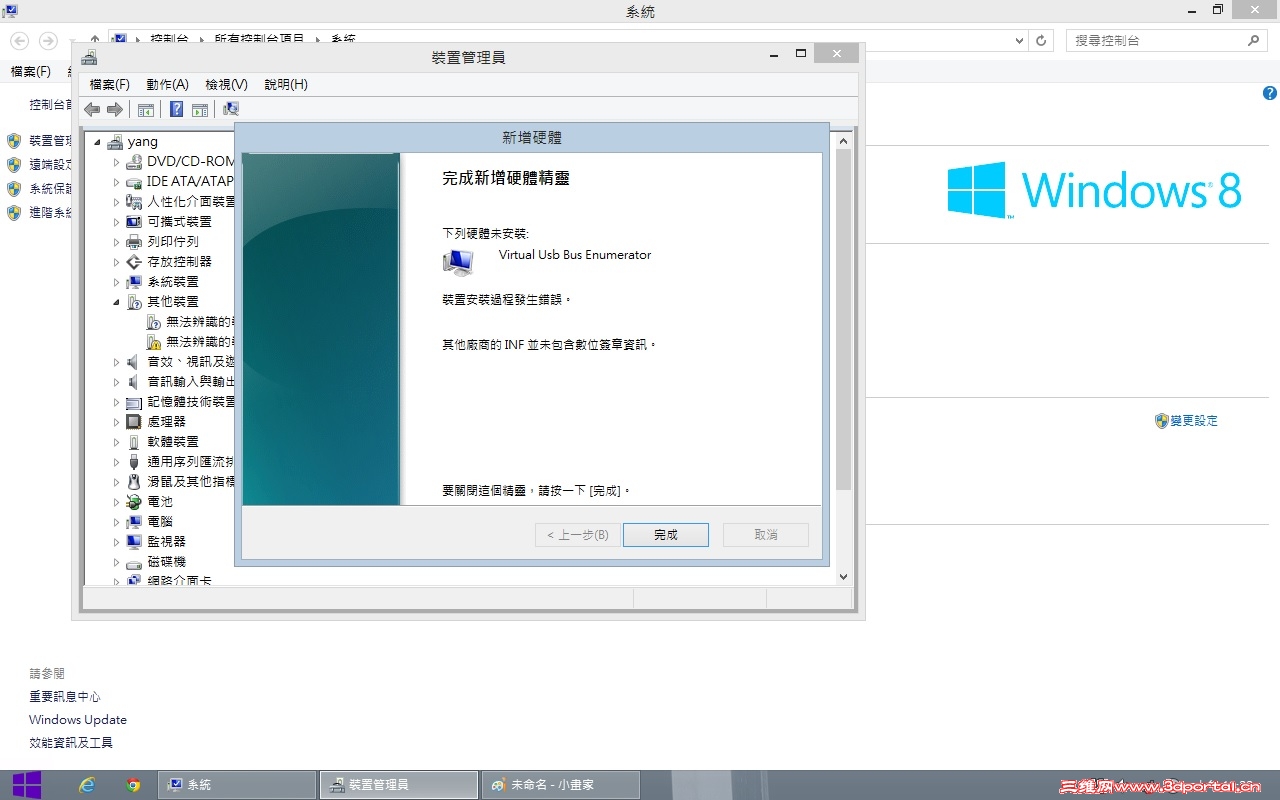Select the first unknown device question mark icon
The width and height of the screenshot is (1280, 800).
154,321
